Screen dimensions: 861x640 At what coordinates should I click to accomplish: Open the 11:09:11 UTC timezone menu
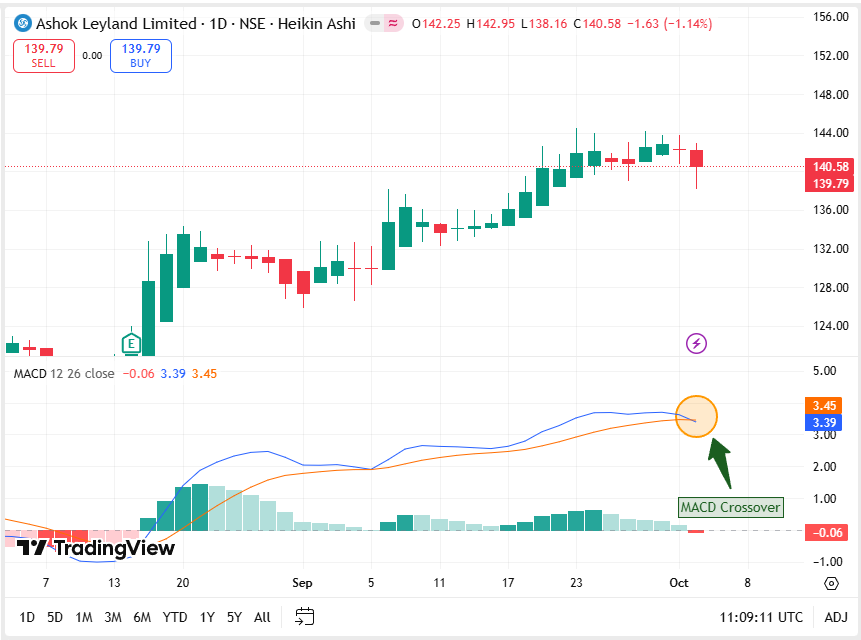[x=760, y=617]
